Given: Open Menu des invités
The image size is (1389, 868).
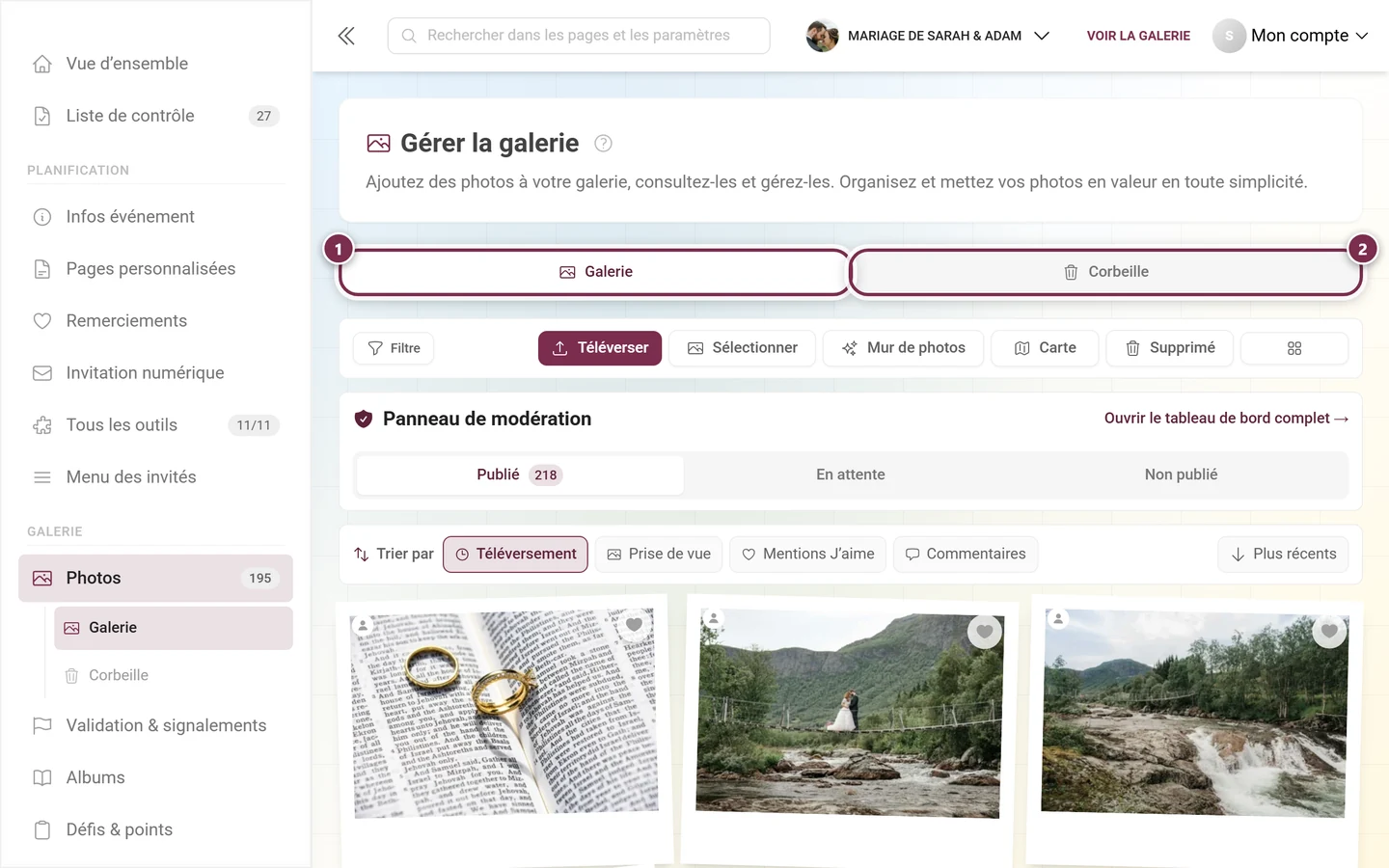Looking at the screenshot, I should [155, 477].
